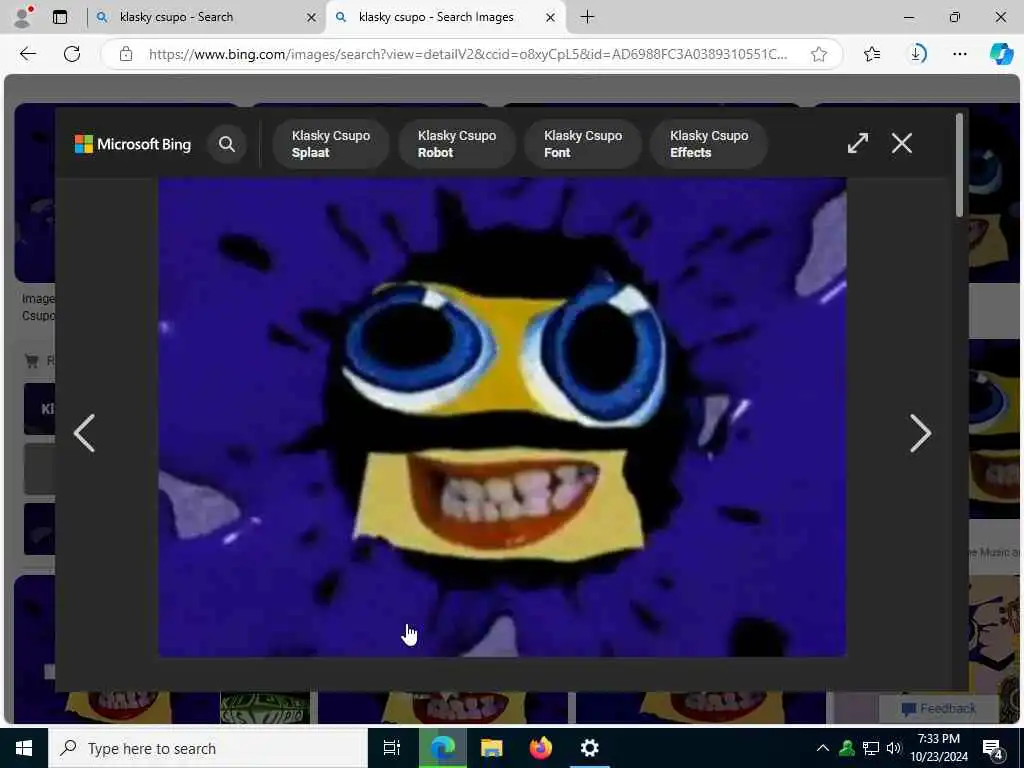Open Firefox from the taskbar

[540, 748]
